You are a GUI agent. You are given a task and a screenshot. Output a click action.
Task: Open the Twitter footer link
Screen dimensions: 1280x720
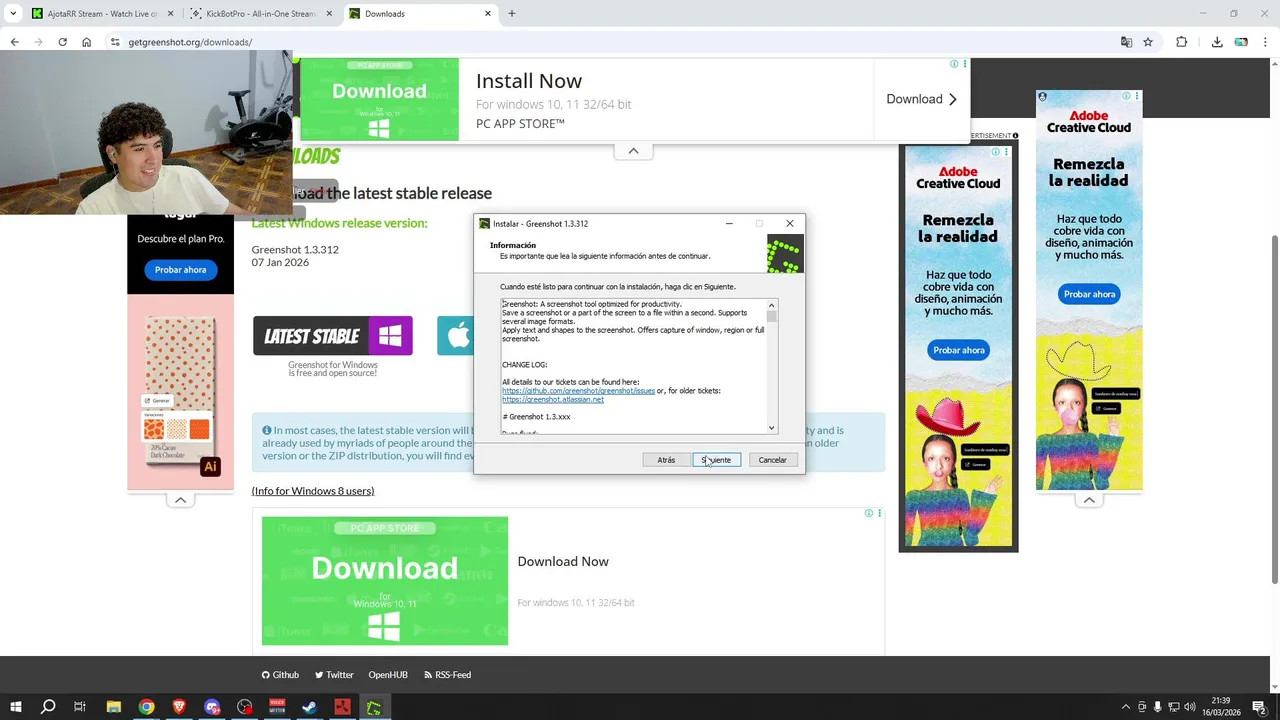pyautogui.click(x=334, y=675)
